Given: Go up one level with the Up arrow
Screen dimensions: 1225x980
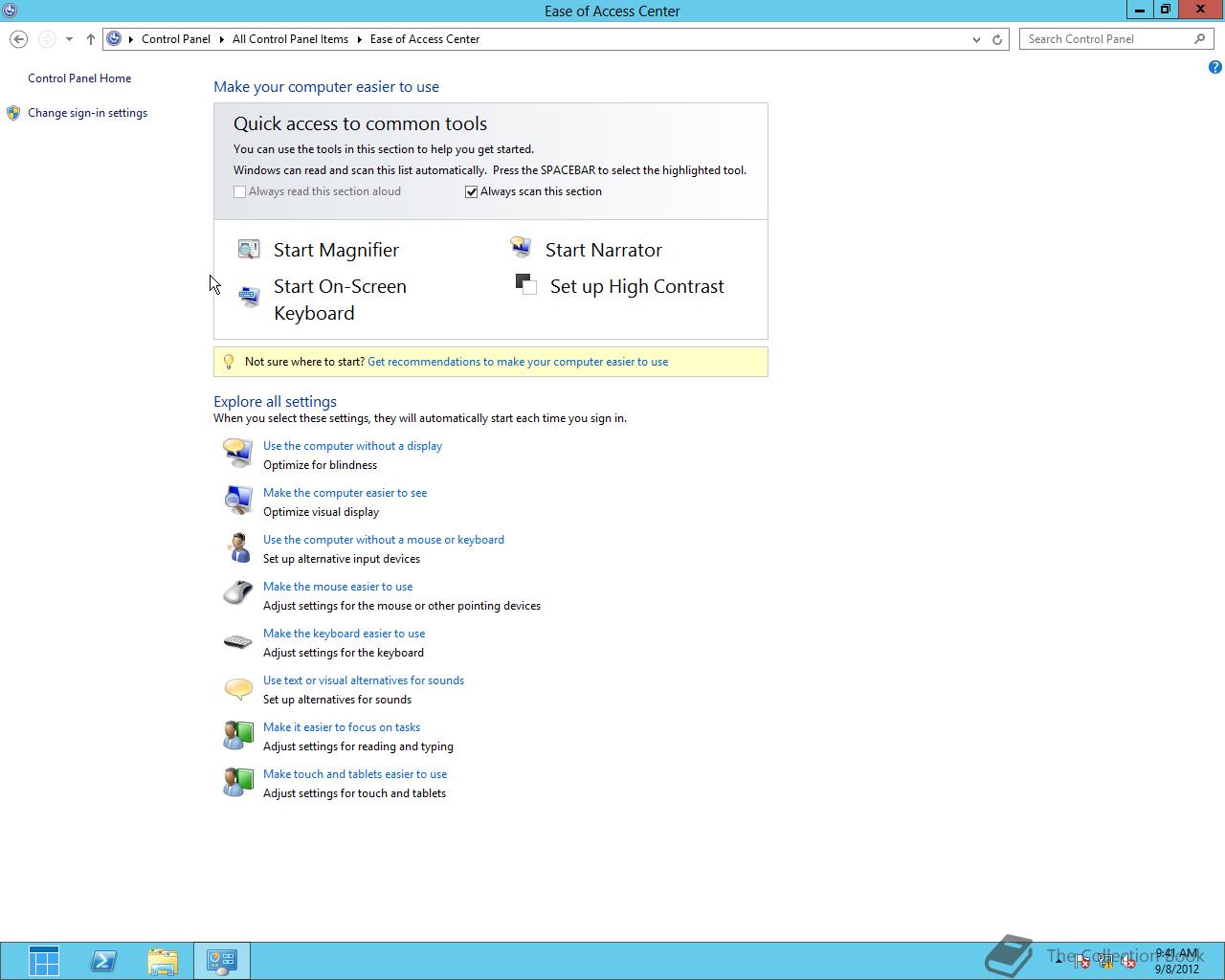Looking at the screenshot, I should [x=91, y=39].
